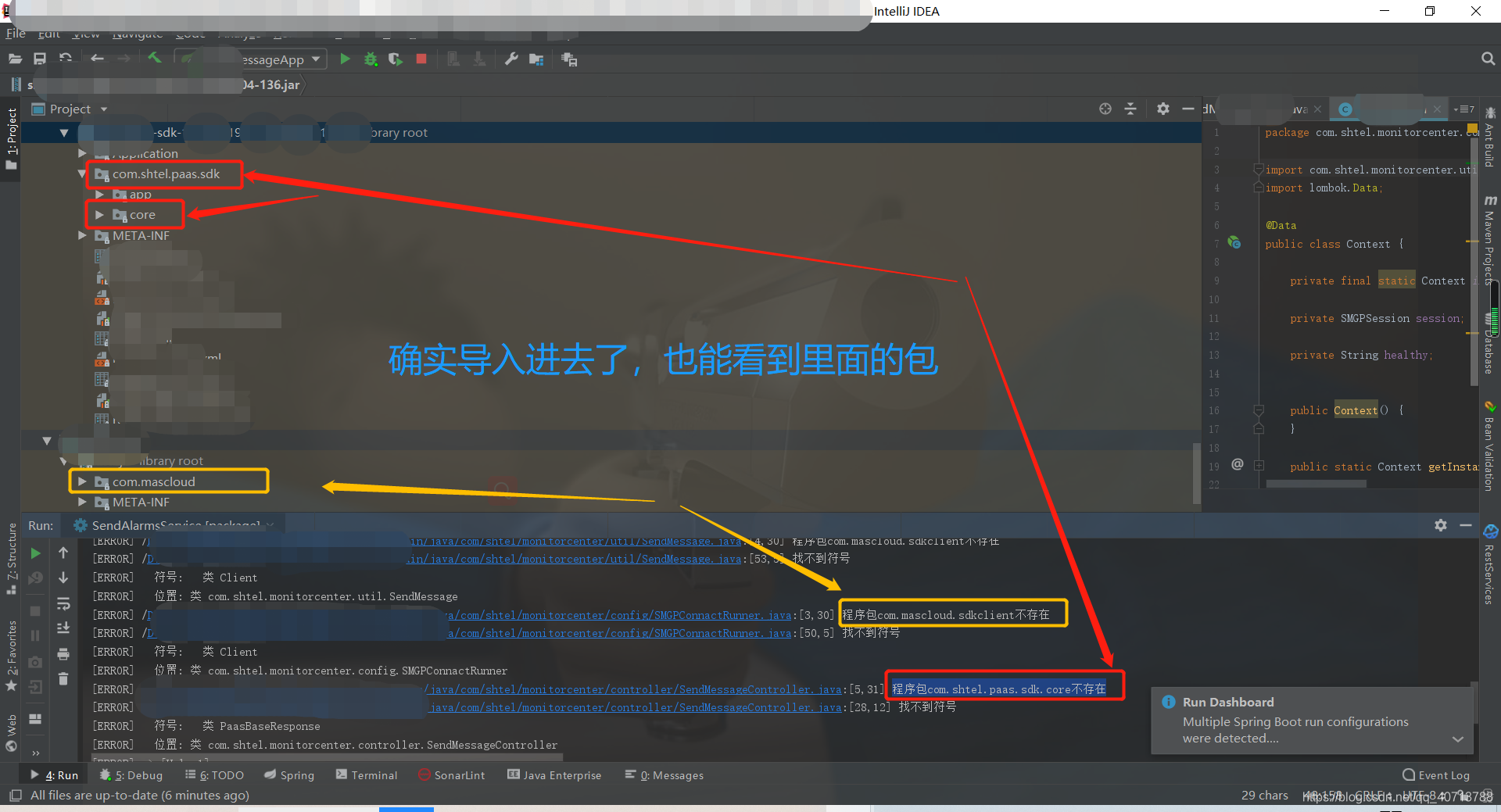The width and height of the screenshot is (1501, 812).
Task: Open Run panel gear settings
Action: (1441, 525)
